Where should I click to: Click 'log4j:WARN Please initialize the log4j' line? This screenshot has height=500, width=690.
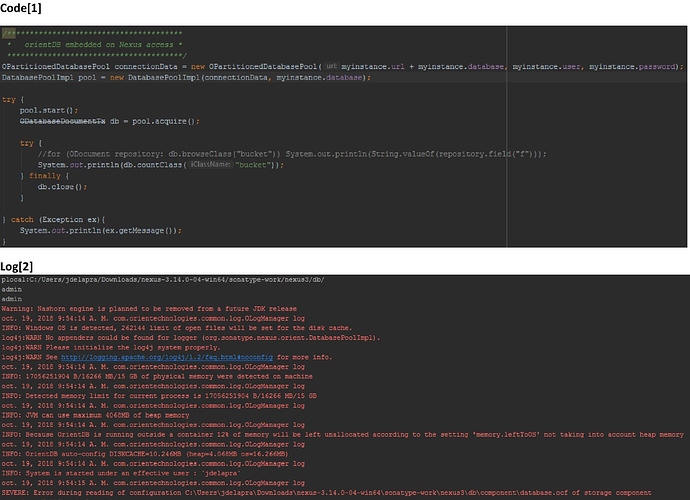coord(110,347)
